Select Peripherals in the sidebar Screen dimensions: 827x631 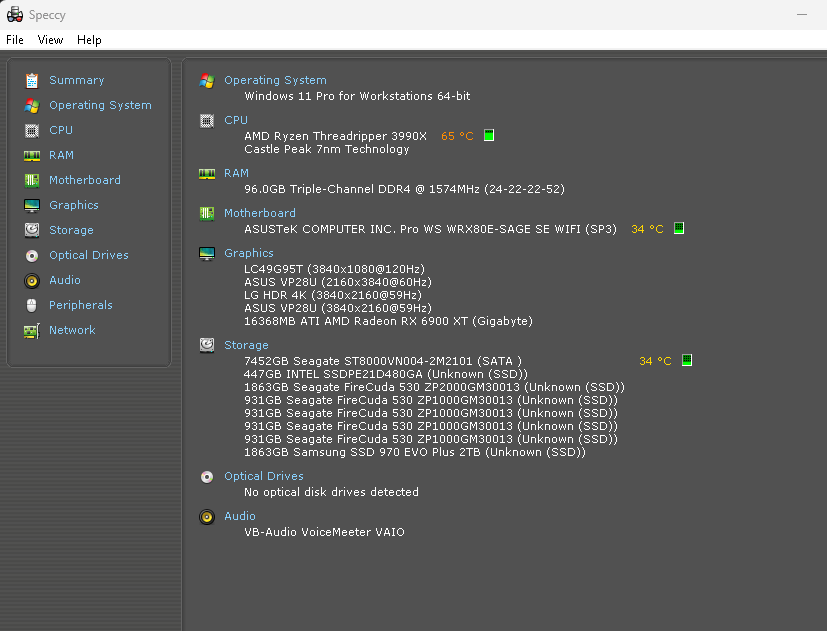pyautogui.click(x=81, y=305)
